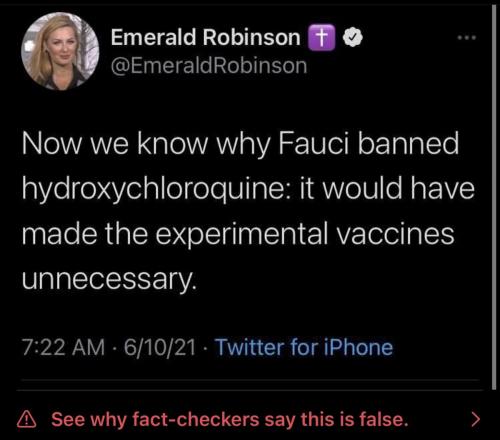This screenshot has height=440, width=500.
Task: Click the purple cross emoji badge
Action: point(322,37)
